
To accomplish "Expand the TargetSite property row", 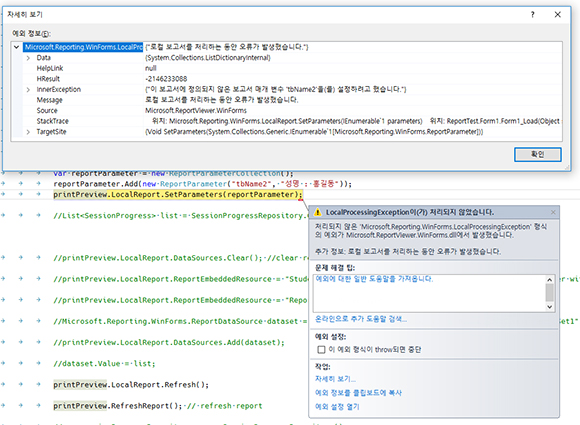I will coord(28,132).
